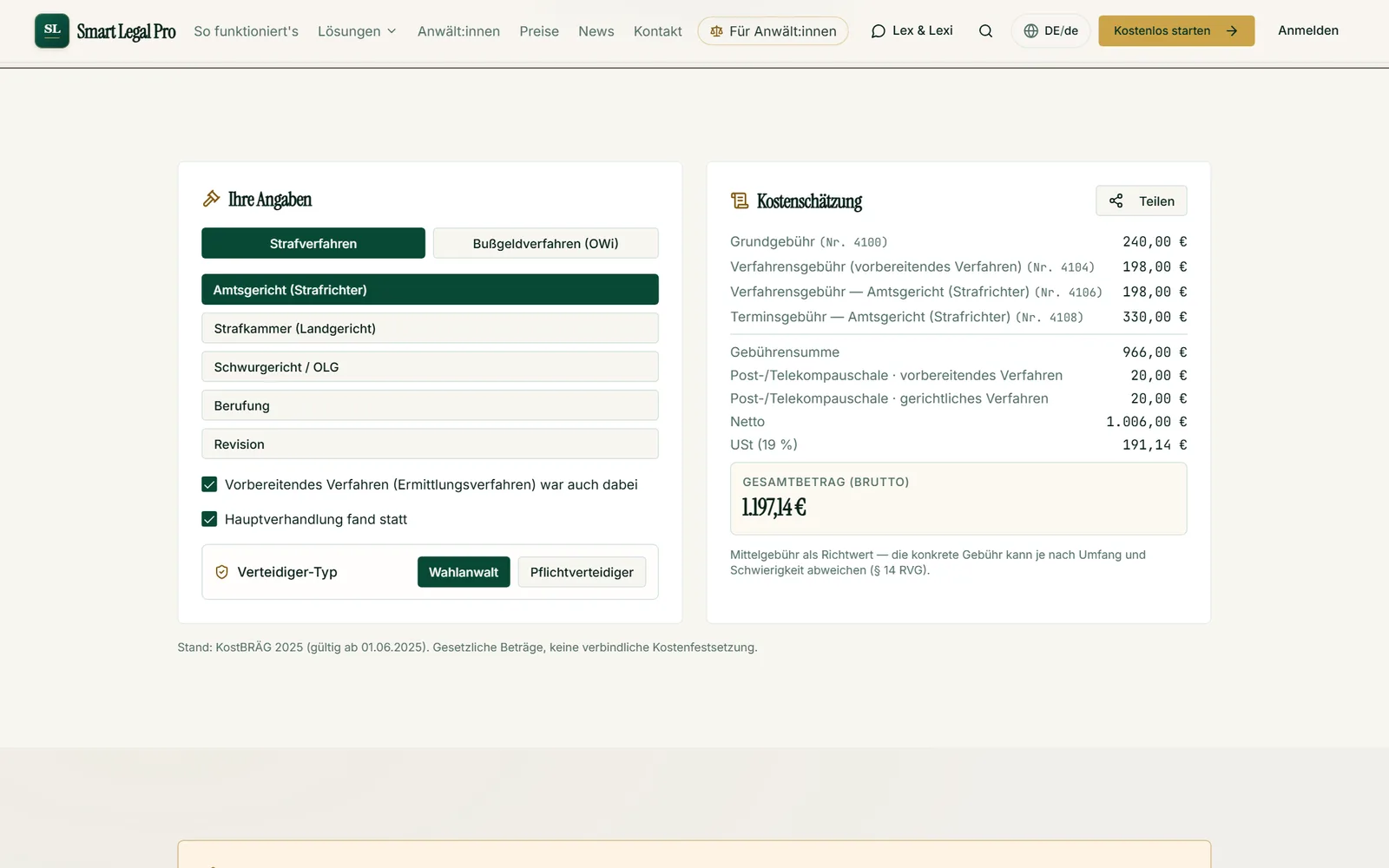Open the search magnifier icon

[x=985, y=31]
